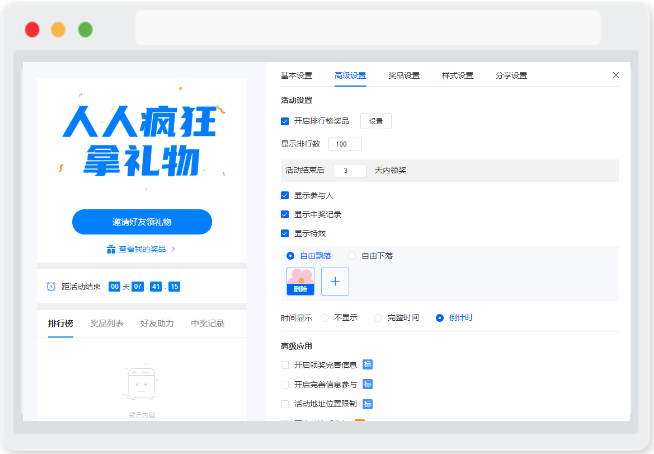
Task: Uncheck the 显示参与人 checkbox
Action: tap(285, 195)
